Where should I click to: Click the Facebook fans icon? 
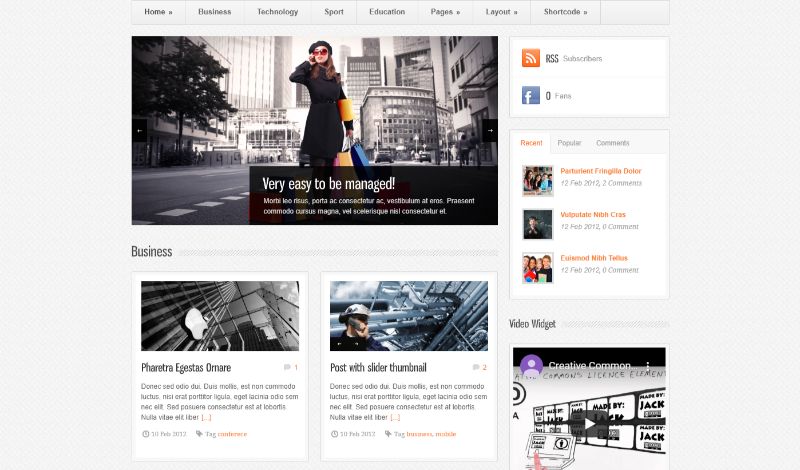pos(530,96)
